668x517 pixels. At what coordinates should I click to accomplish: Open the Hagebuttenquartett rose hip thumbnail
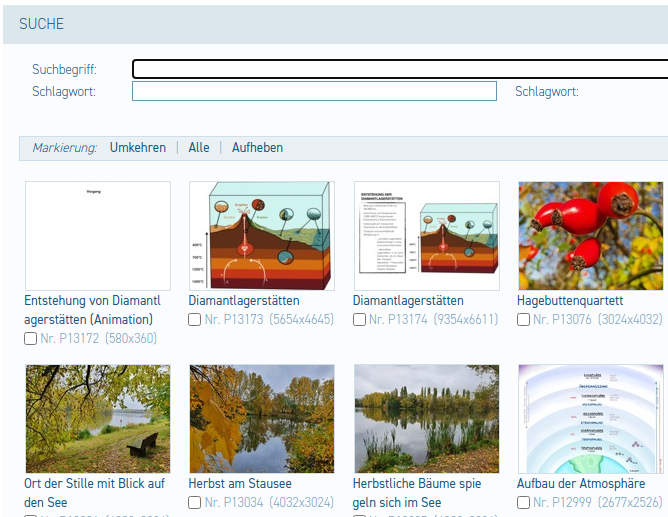(590, 236)
